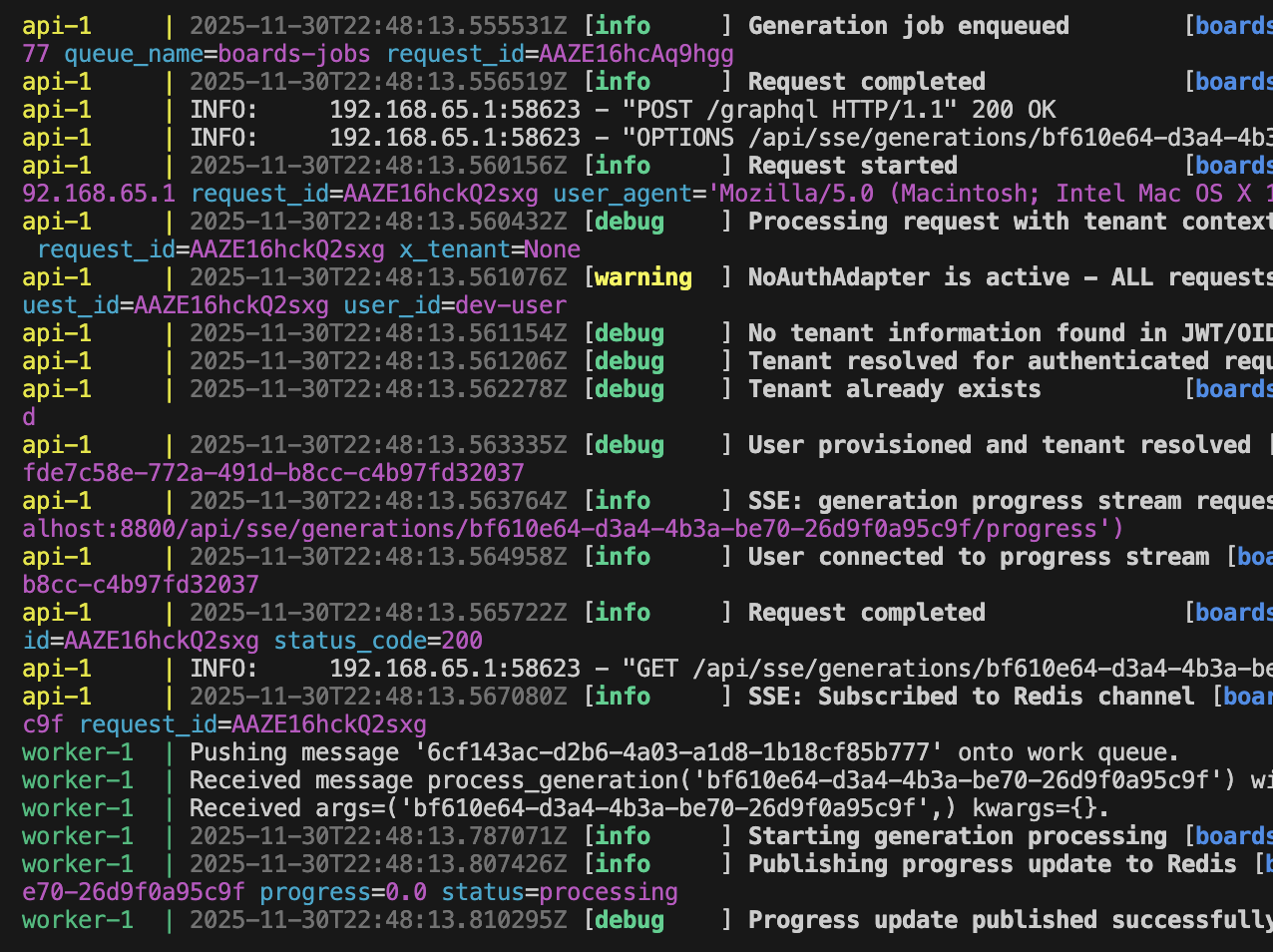
Task: Click the NoAuthAdapter warning tag
Action: [641, 277]
